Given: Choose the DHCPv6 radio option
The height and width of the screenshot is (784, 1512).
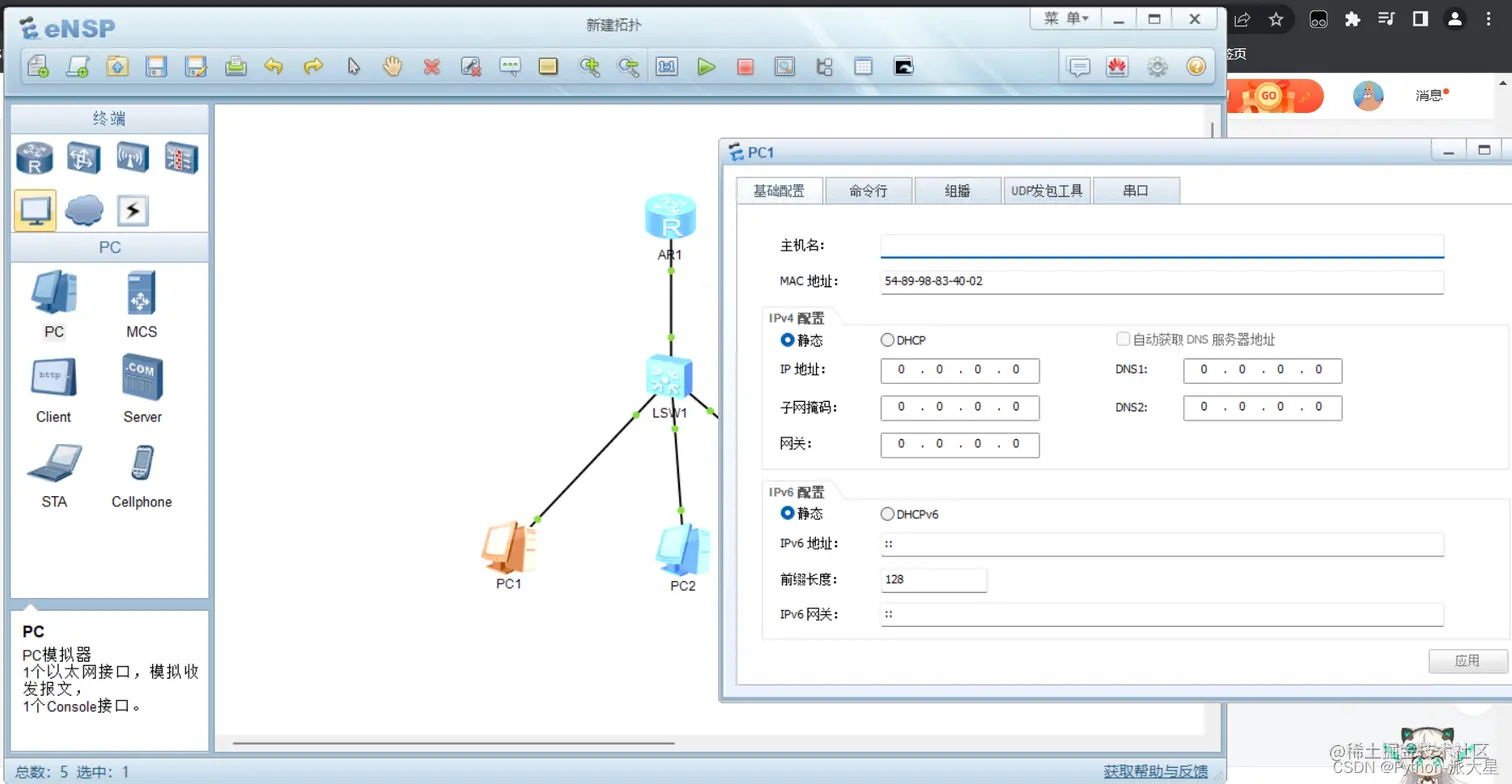Looking at the screenshot, I should coord(887,514).
